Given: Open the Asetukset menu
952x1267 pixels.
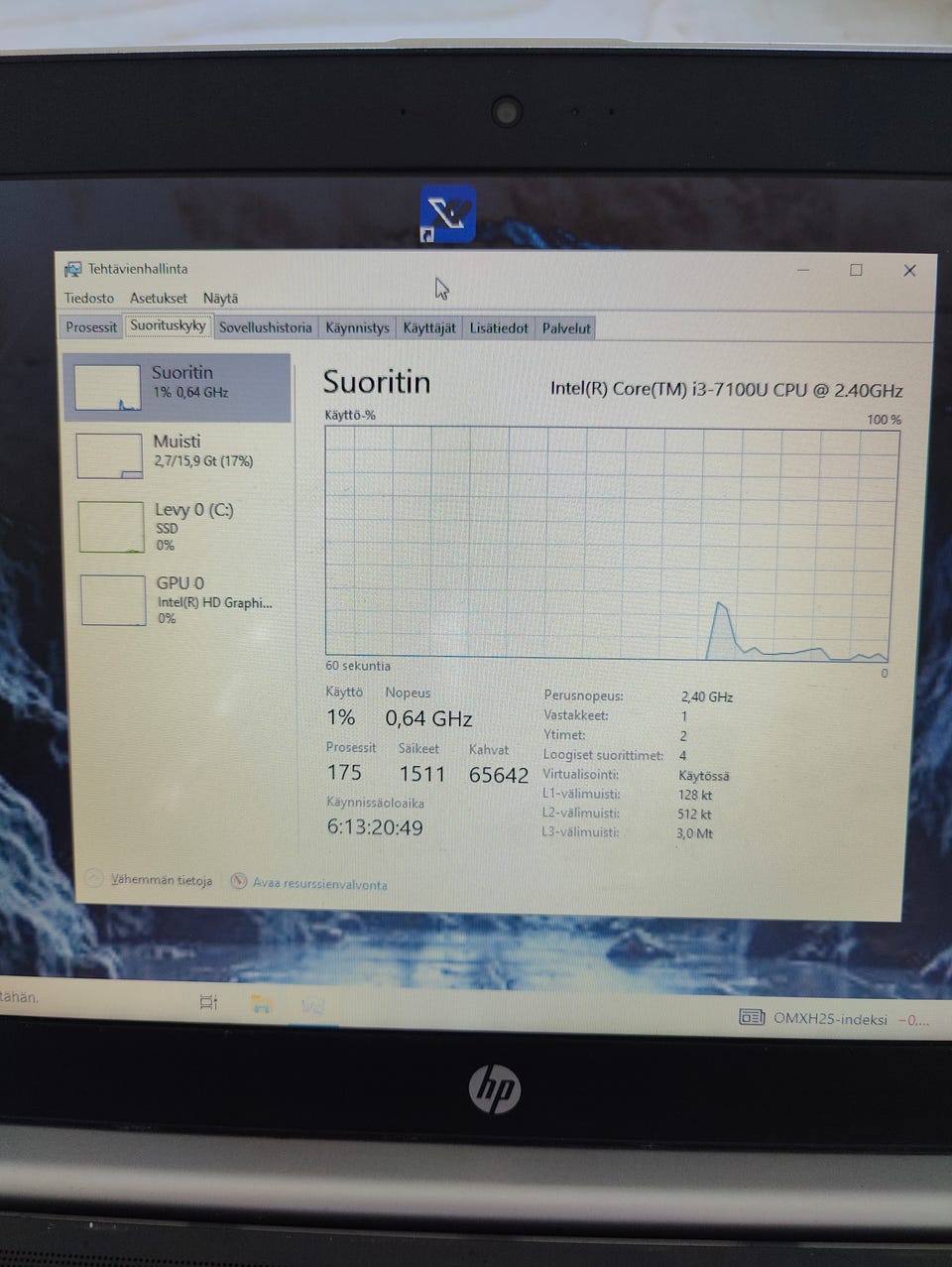Looking at the screenshot, I should pyautogui.click(x=158, y=298).
